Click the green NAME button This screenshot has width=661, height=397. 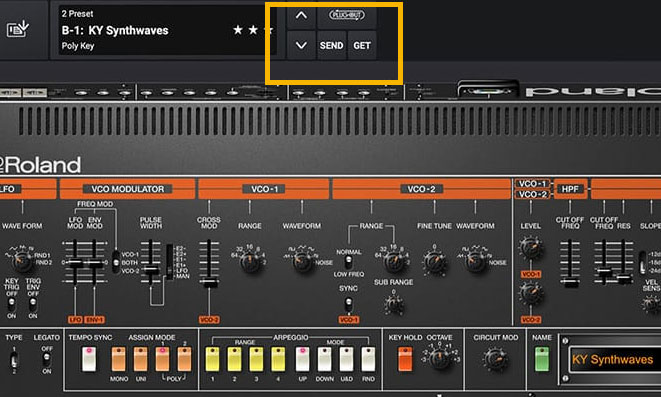coord(542,359)
